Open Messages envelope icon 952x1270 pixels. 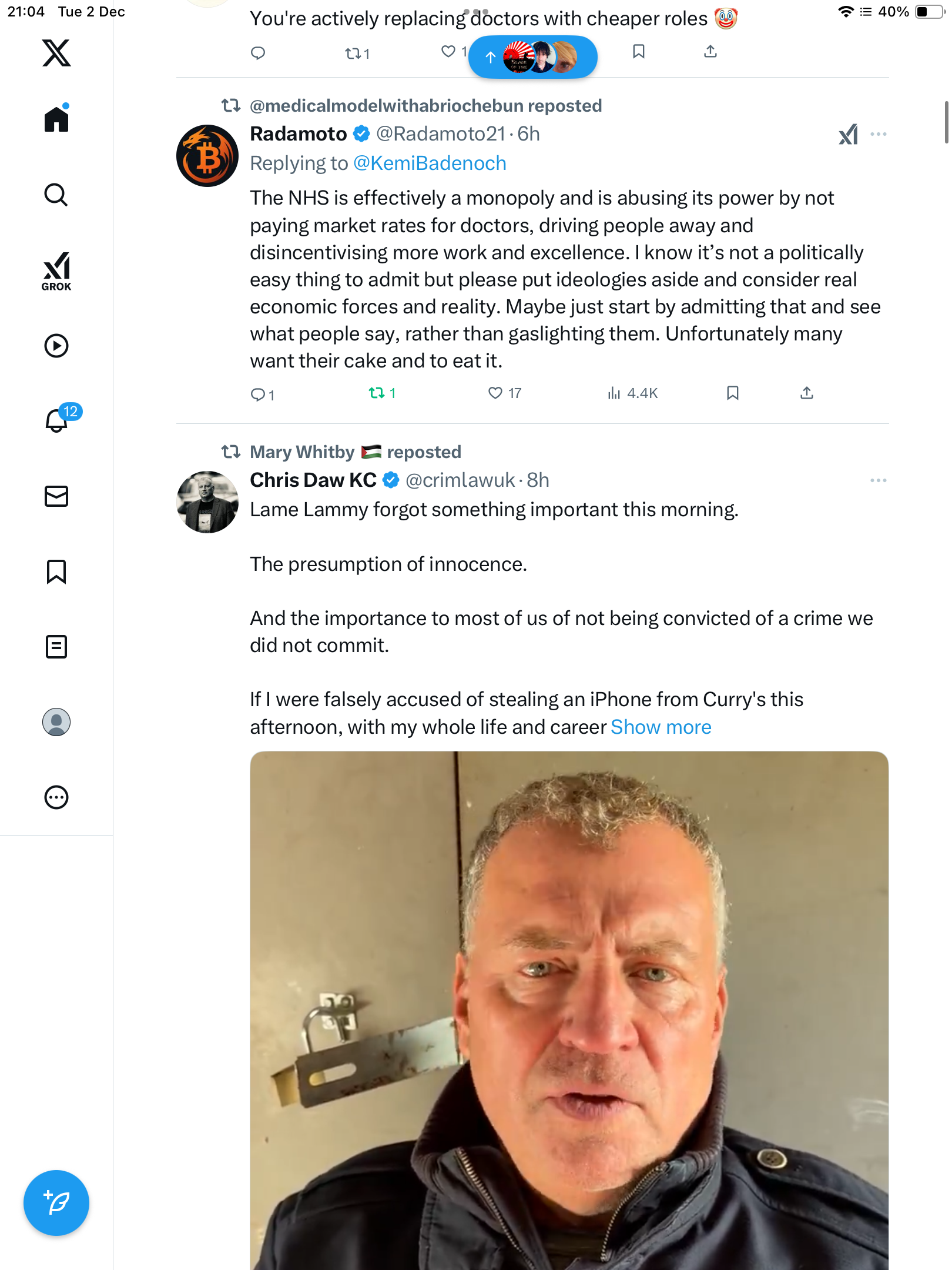(56, 496)
